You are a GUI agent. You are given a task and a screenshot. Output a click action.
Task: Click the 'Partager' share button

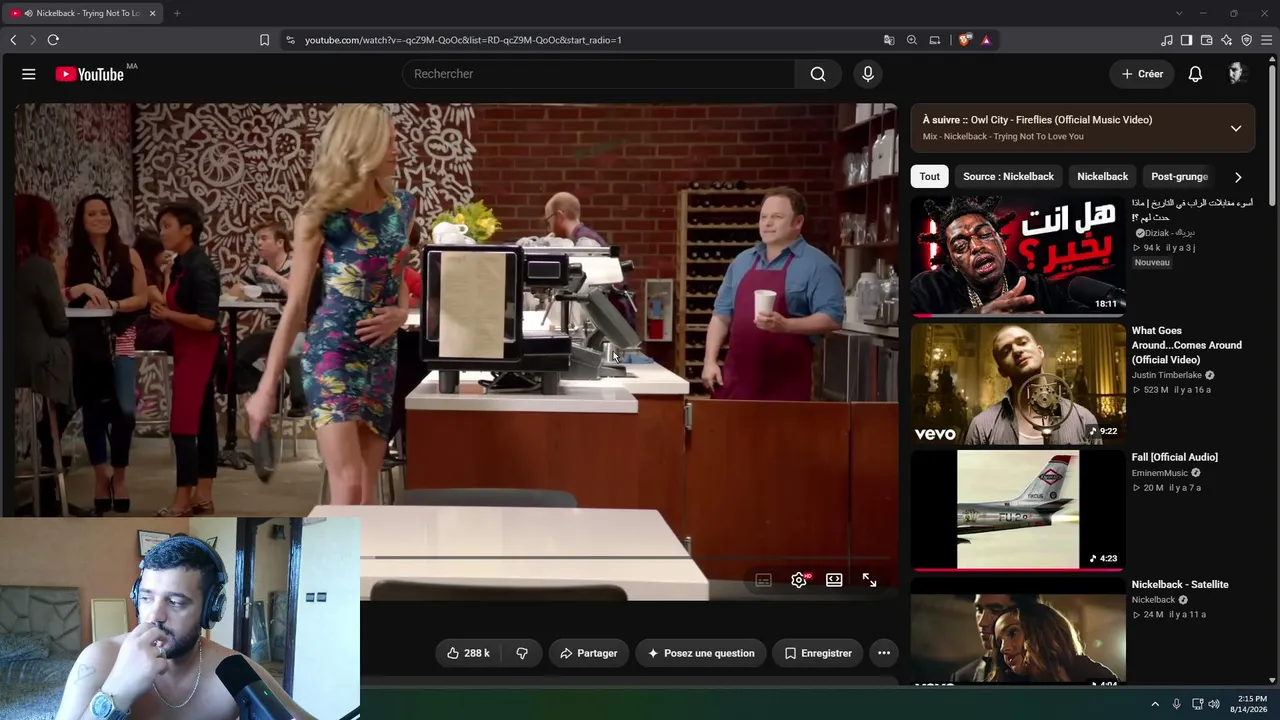click(x=588, y=653)
